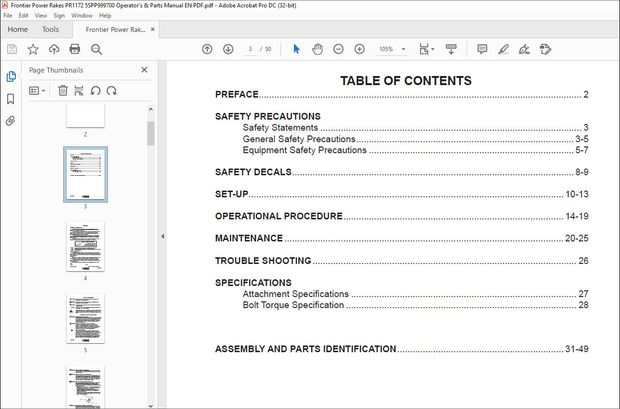Image resolution: width=620 pixels, height=409 pixels.
Task: Switch to the Home tab
Action: tap(17, 29)
